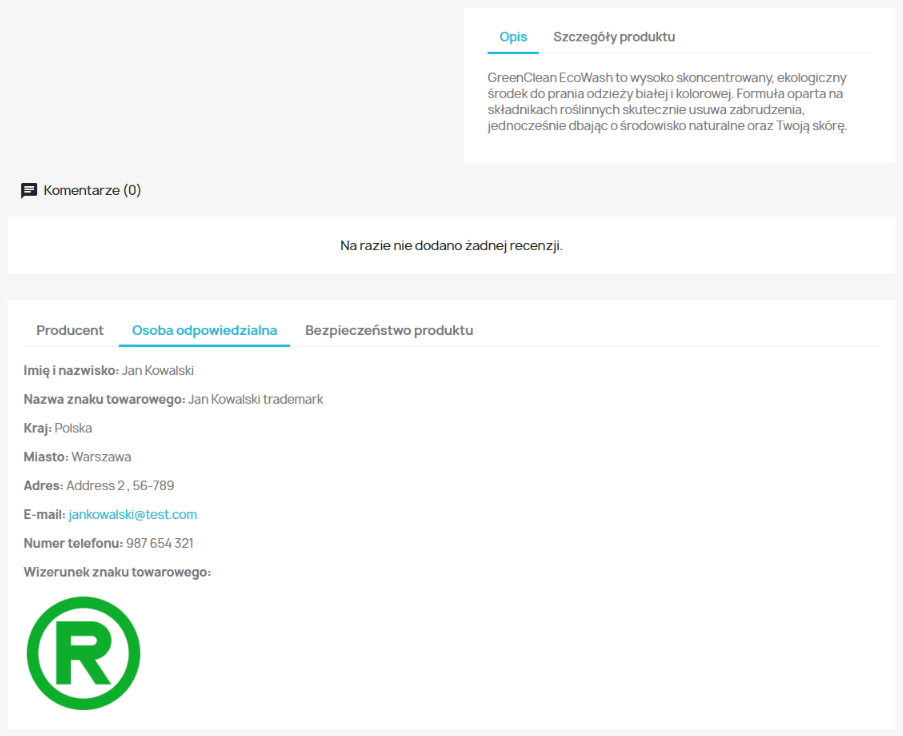Open the Osoba odpowiedzialna tab
The image size is (903, 736).
point(204,330)
